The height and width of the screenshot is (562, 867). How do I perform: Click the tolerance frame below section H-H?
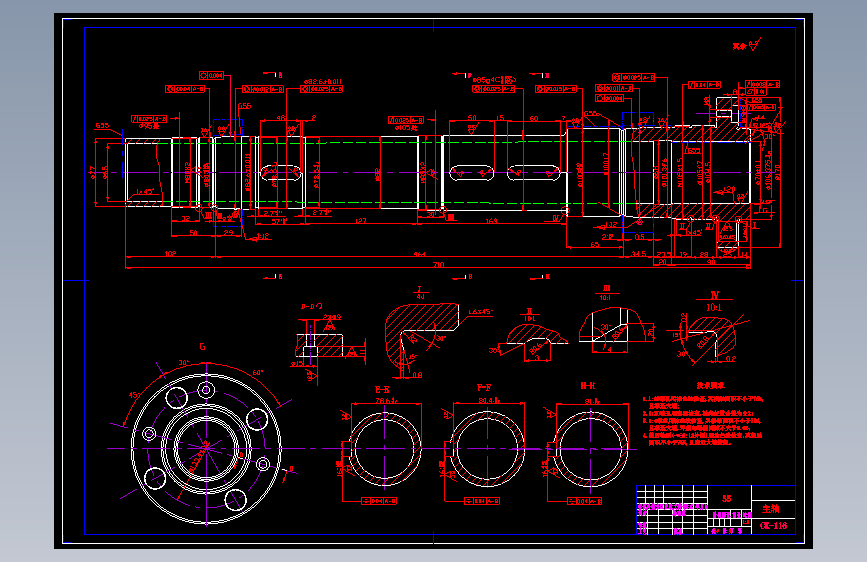point(584,501)
